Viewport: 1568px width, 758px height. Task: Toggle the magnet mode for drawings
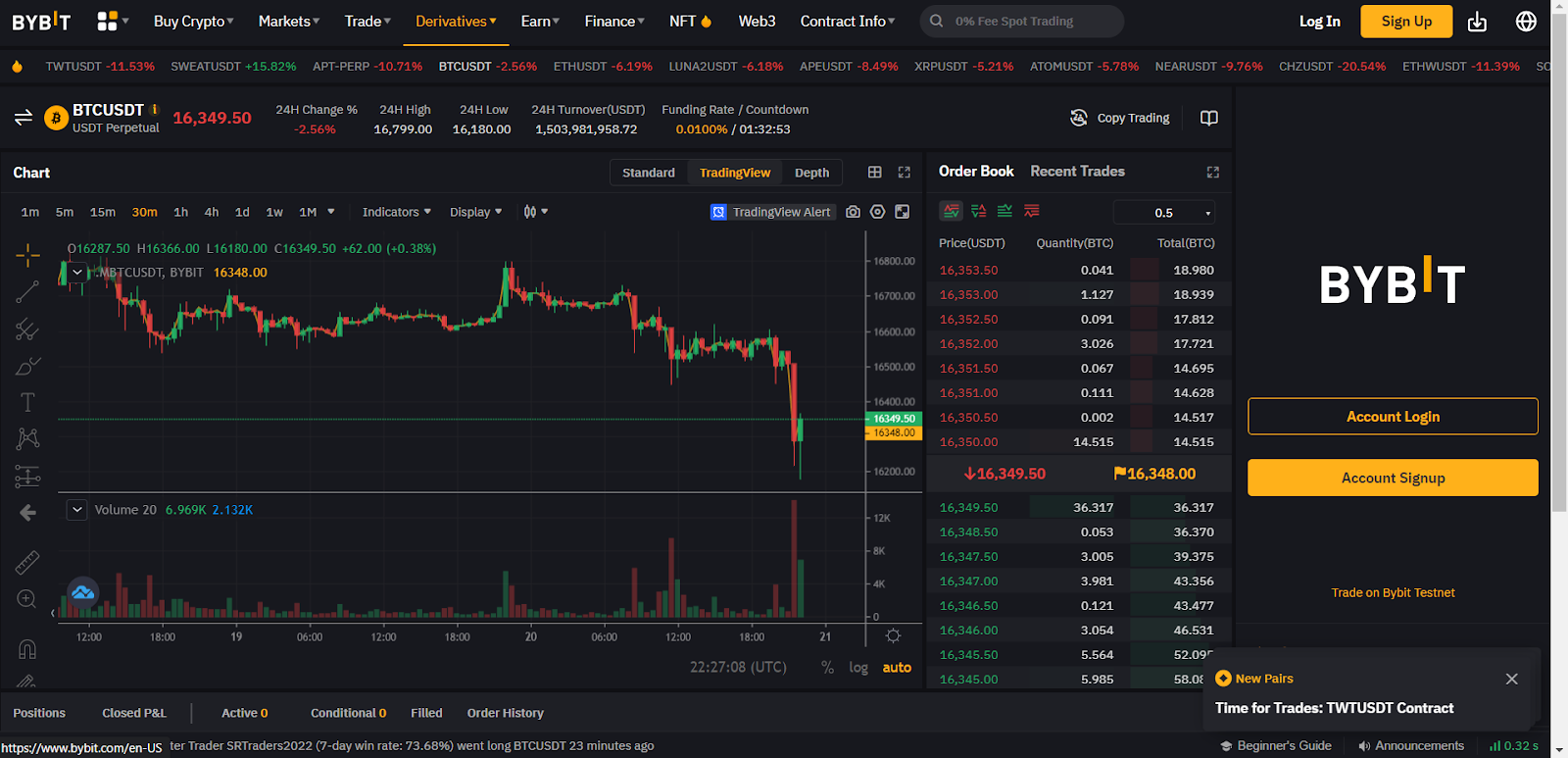27,649
